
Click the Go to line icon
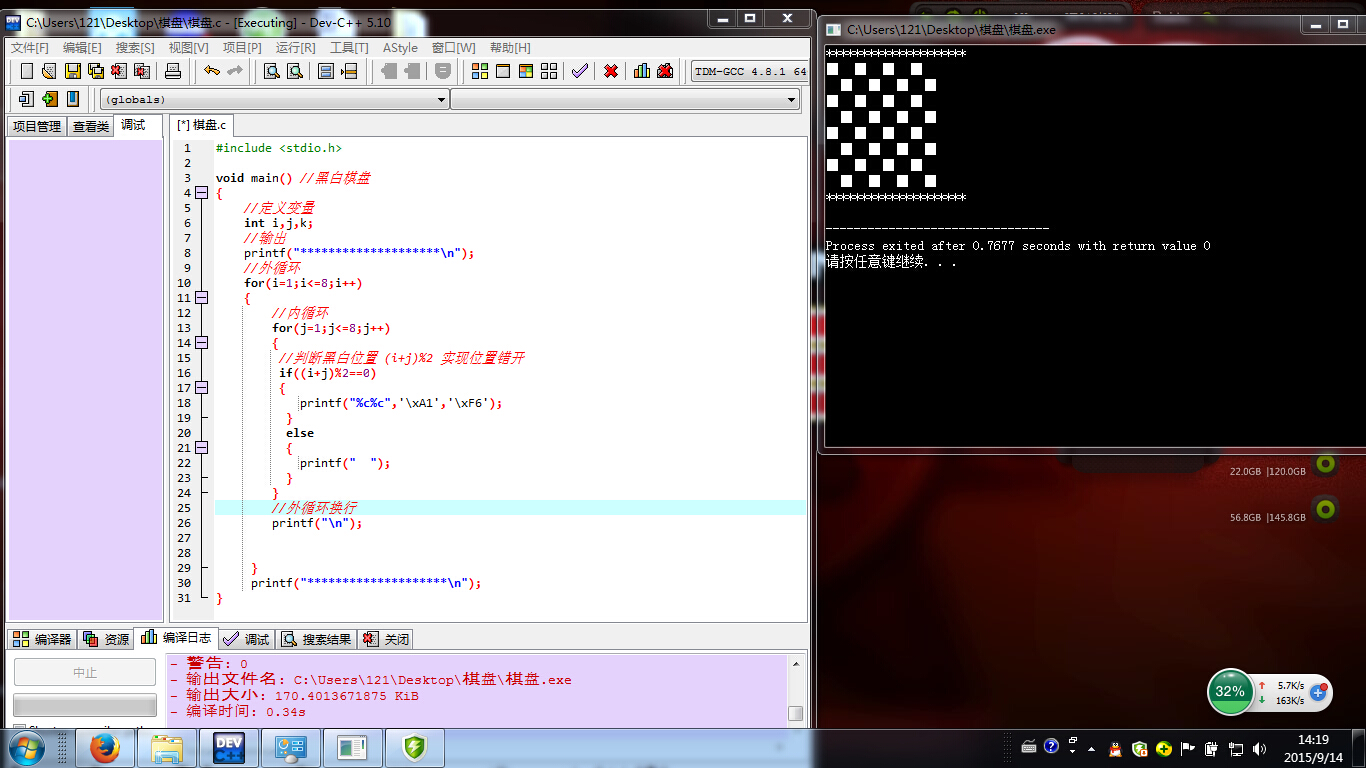click(x=349, y=71)
